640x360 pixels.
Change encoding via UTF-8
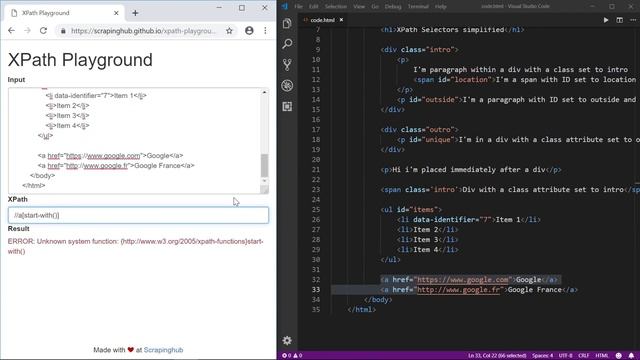(565, 356)
